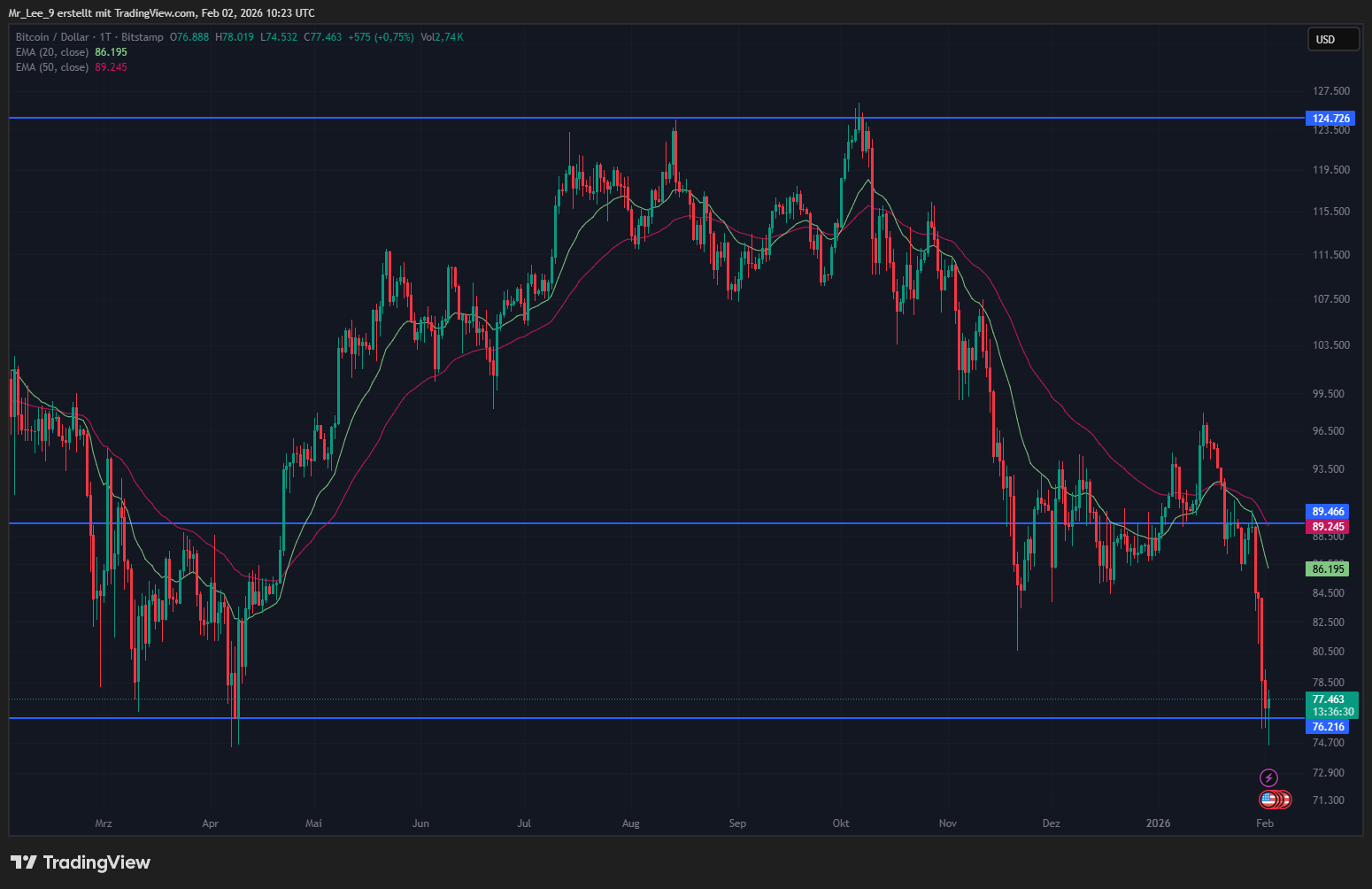The image size is (1372, 889).
Task: Click the EMA (50, close) indicator legend
Action: pos(52,67)
